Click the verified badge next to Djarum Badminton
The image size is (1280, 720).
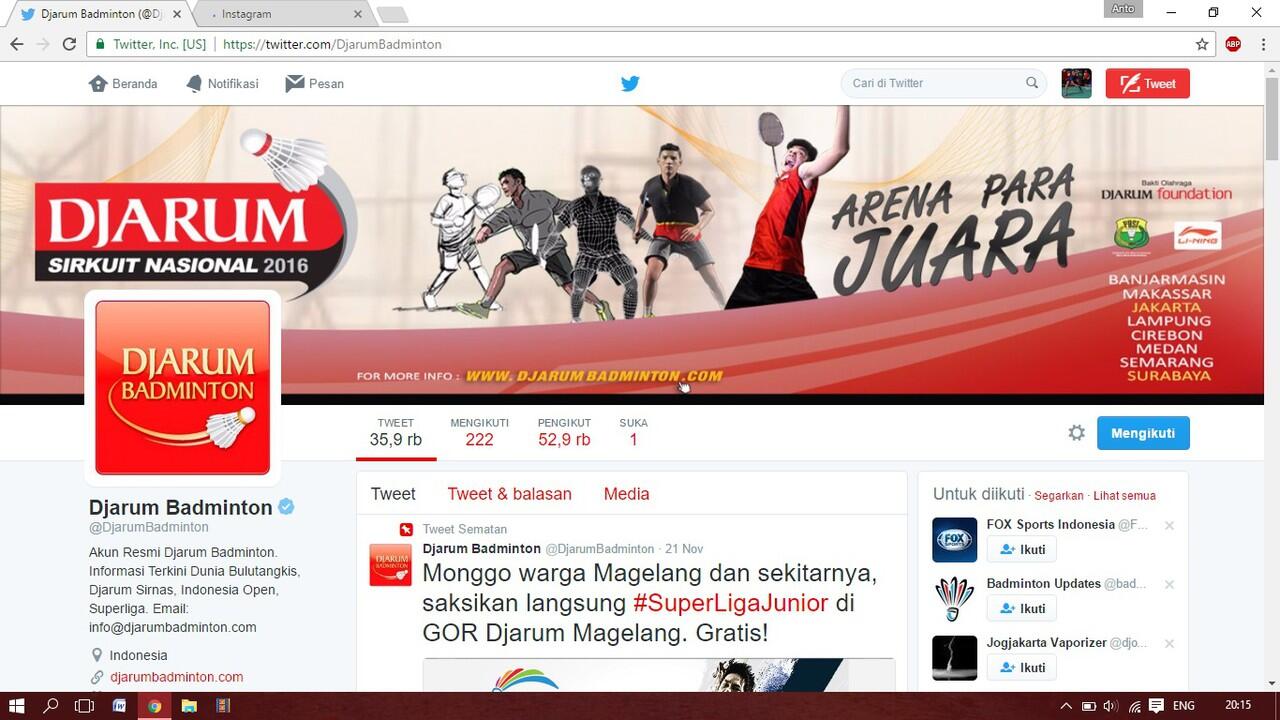tap(286, 507)
